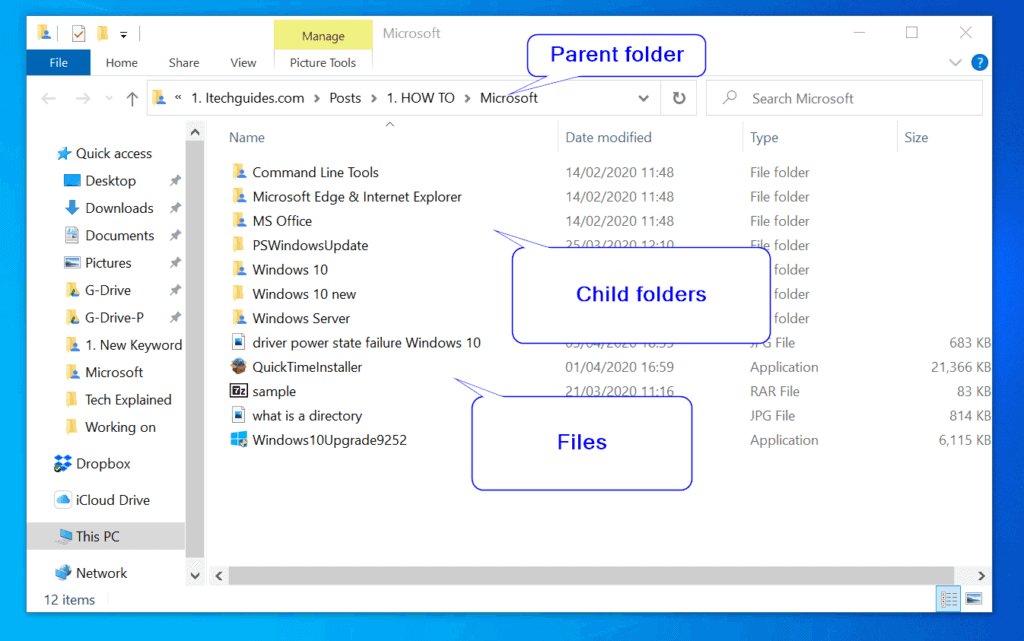Go up one level with Up arrow
This screenshot has height=641, width=1024.
point(133,99)
